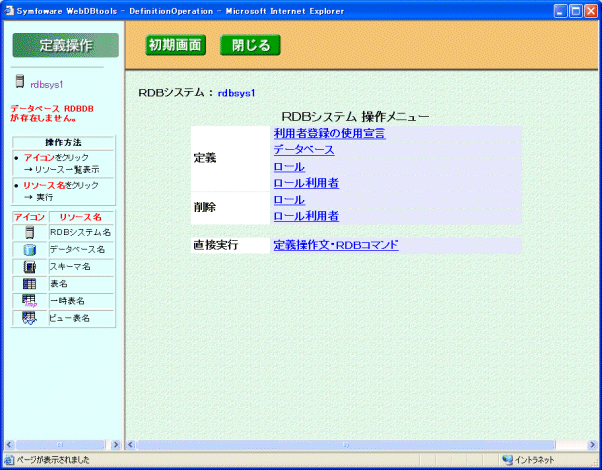Open 定義操作文・RDBコマンド direct execution link

(x=336, y=244)
